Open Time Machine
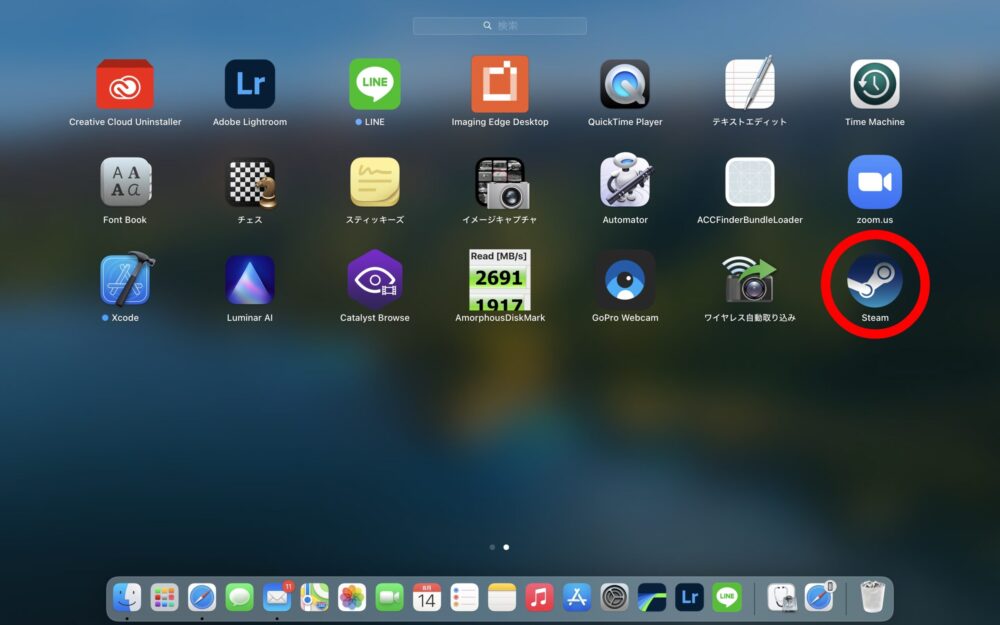This screenshot has height=625, width=1000. (874, 84)
